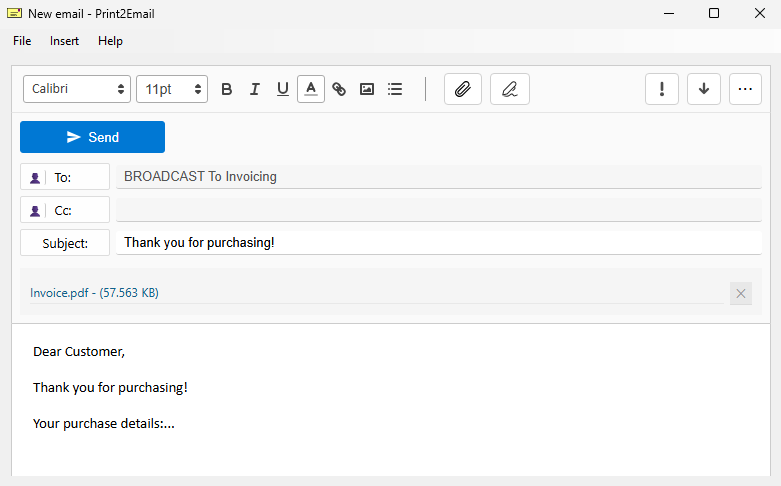Click the To recipients field
This screenshot has height=486, width=781.
(x=439, y=177)
